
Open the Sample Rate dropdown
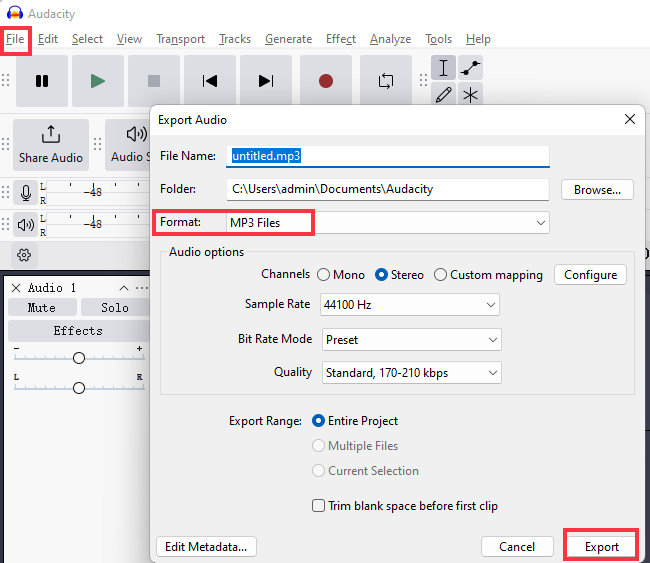410,305
